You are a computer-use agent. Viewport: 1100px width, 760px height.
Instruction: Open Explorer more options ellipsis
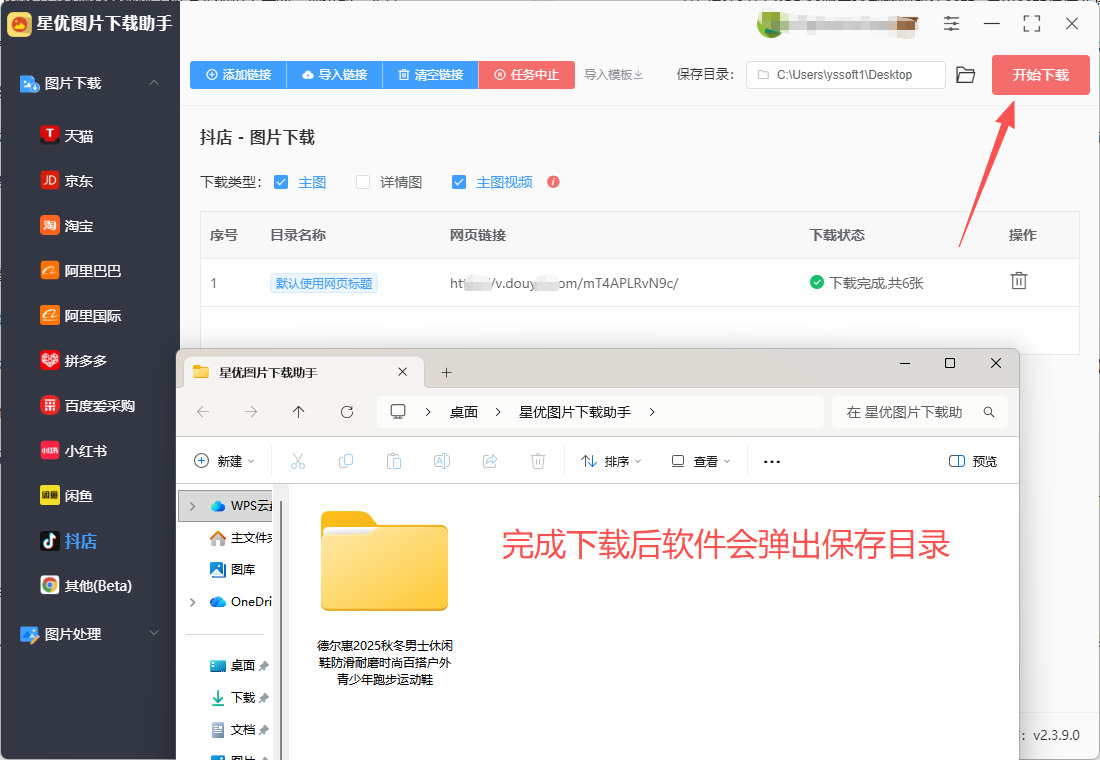[772, 461]
